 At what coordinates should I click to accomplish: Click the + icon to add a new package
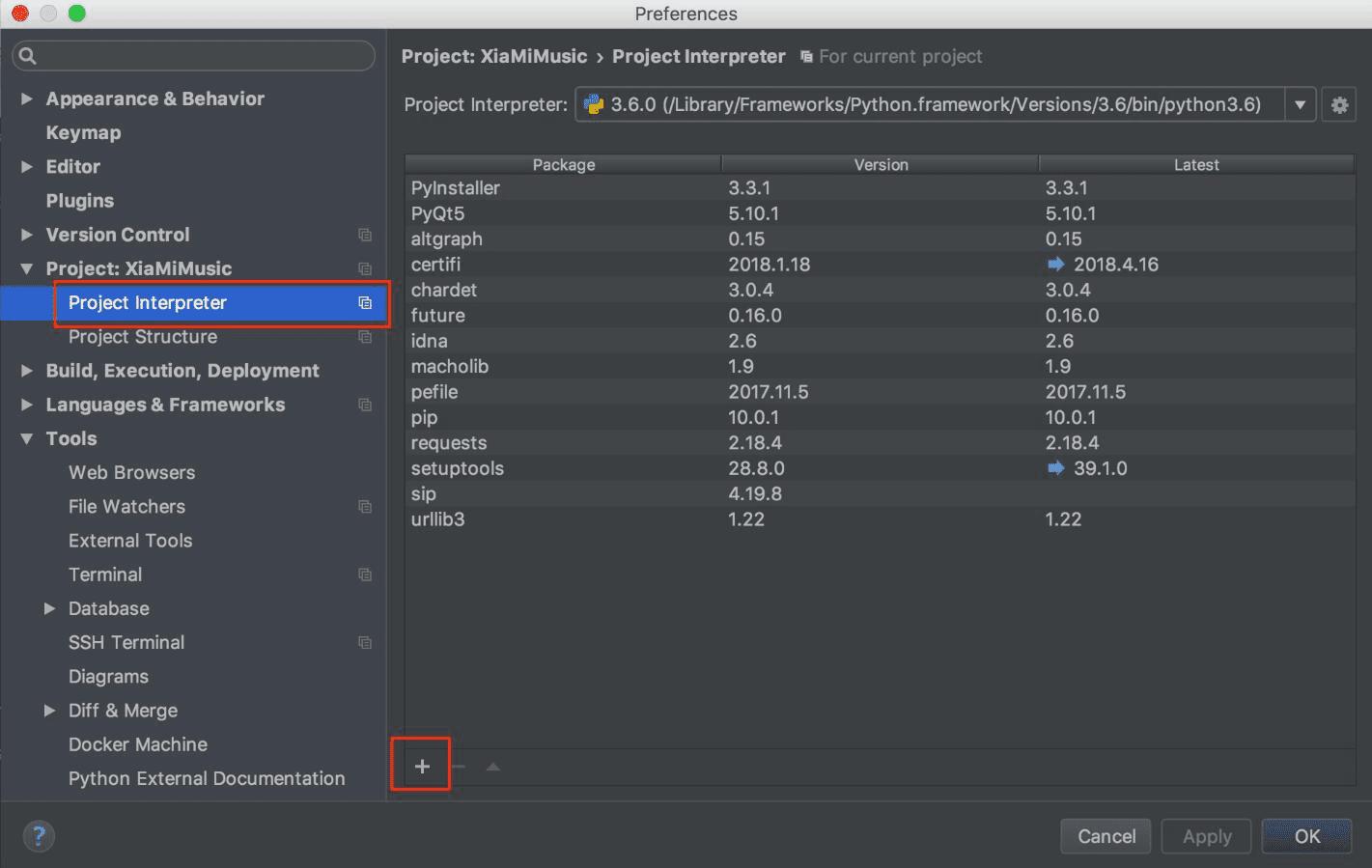click(x=421, y=765)
